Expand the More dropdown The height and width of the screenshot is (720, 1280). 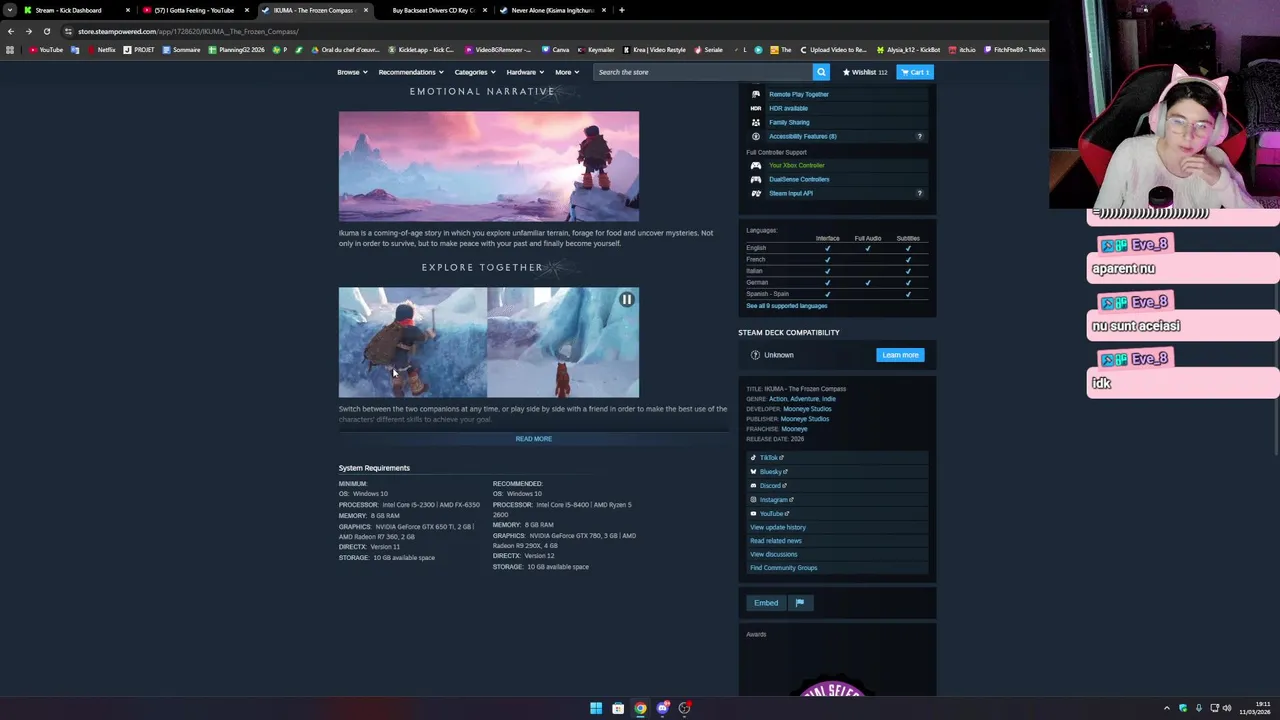click(x=567, y=72)
